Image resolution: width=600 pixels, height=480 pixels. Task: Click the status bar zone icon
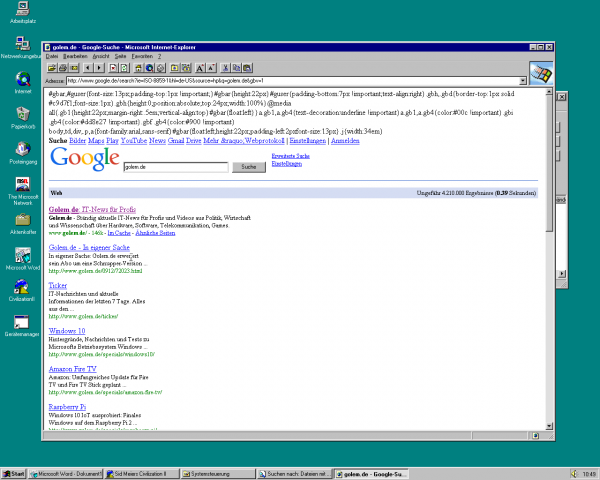(x=535, y=436)
